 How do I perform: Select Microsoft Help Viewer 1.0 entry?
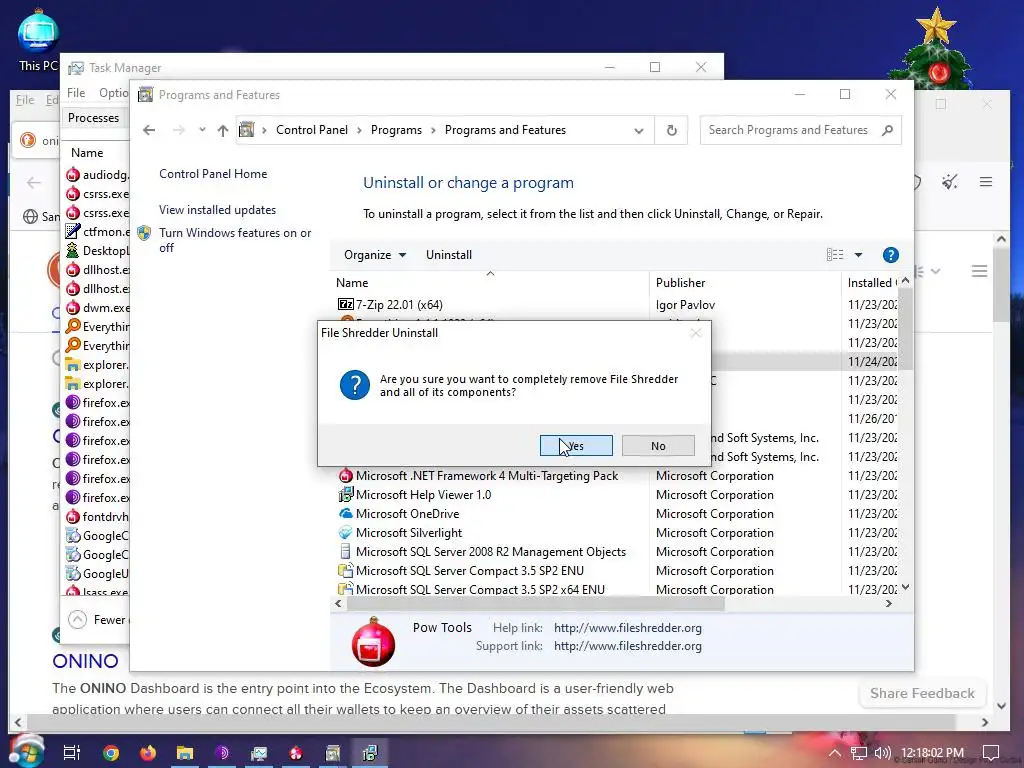pos(423,494)
